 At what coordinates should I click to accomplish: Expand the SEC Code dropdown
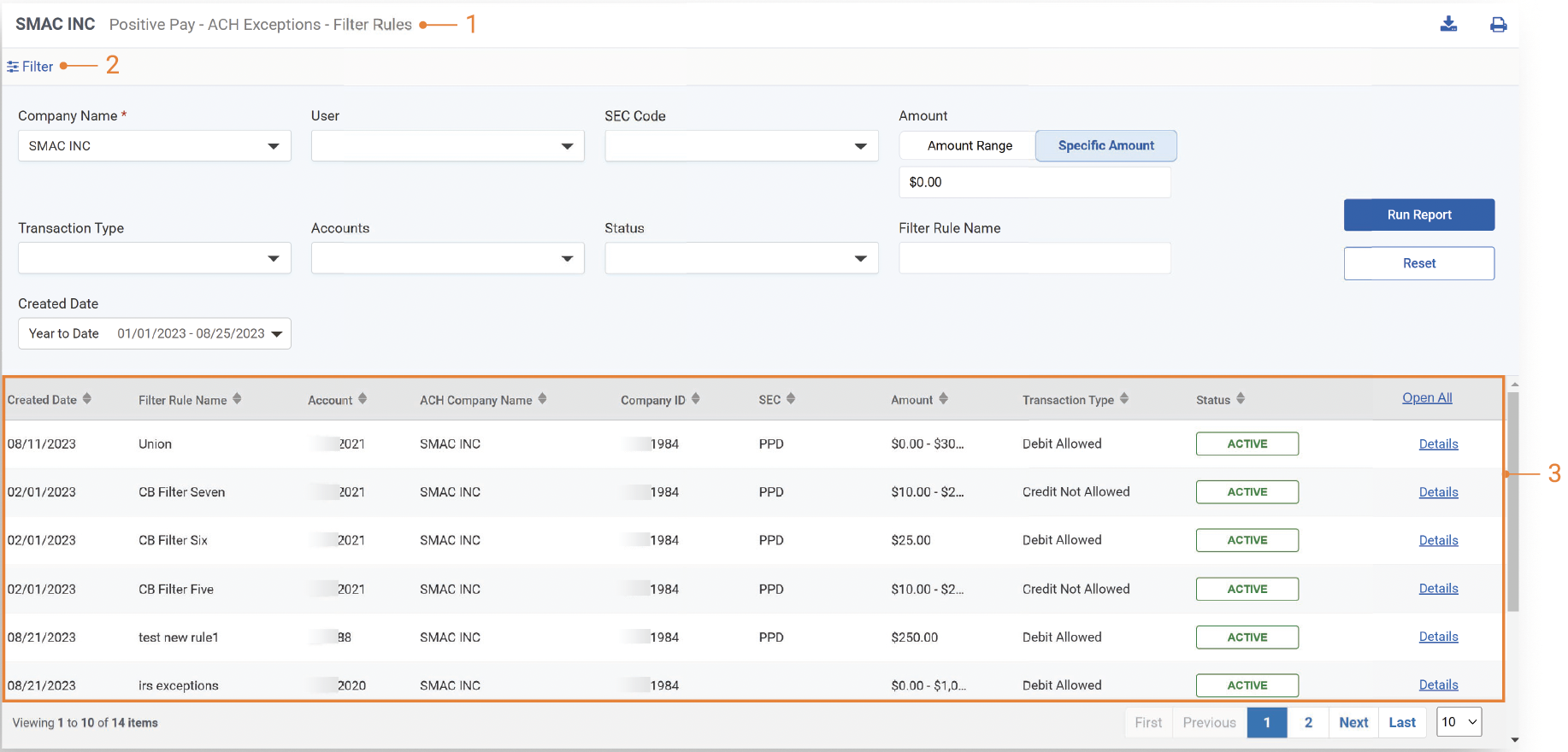coord(740,146)
